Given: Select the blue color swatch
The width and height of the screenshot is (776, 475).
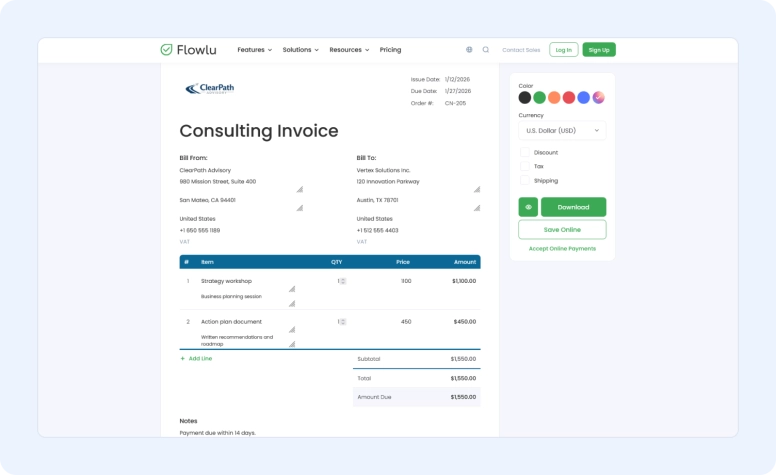Looking at the screenshot, I should (583, 97).
